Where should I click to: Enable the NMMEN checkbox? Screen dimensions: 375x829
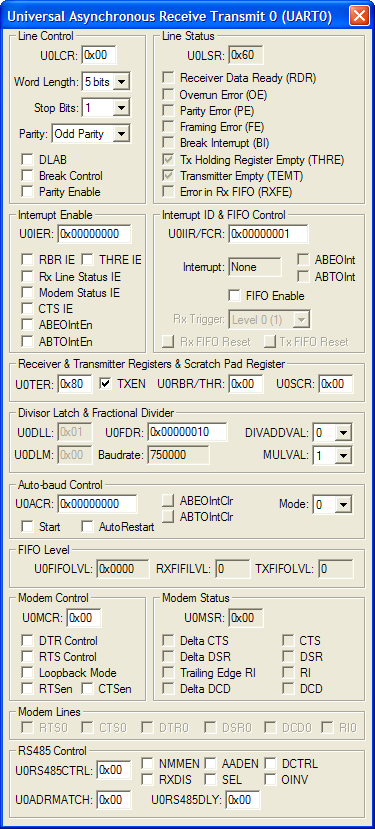tap(148, 763)
